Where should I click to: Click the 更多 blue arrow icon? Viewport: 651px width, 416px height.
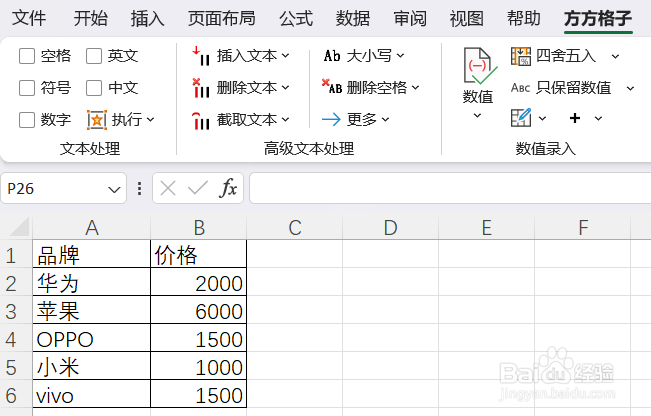pos(331,120)
